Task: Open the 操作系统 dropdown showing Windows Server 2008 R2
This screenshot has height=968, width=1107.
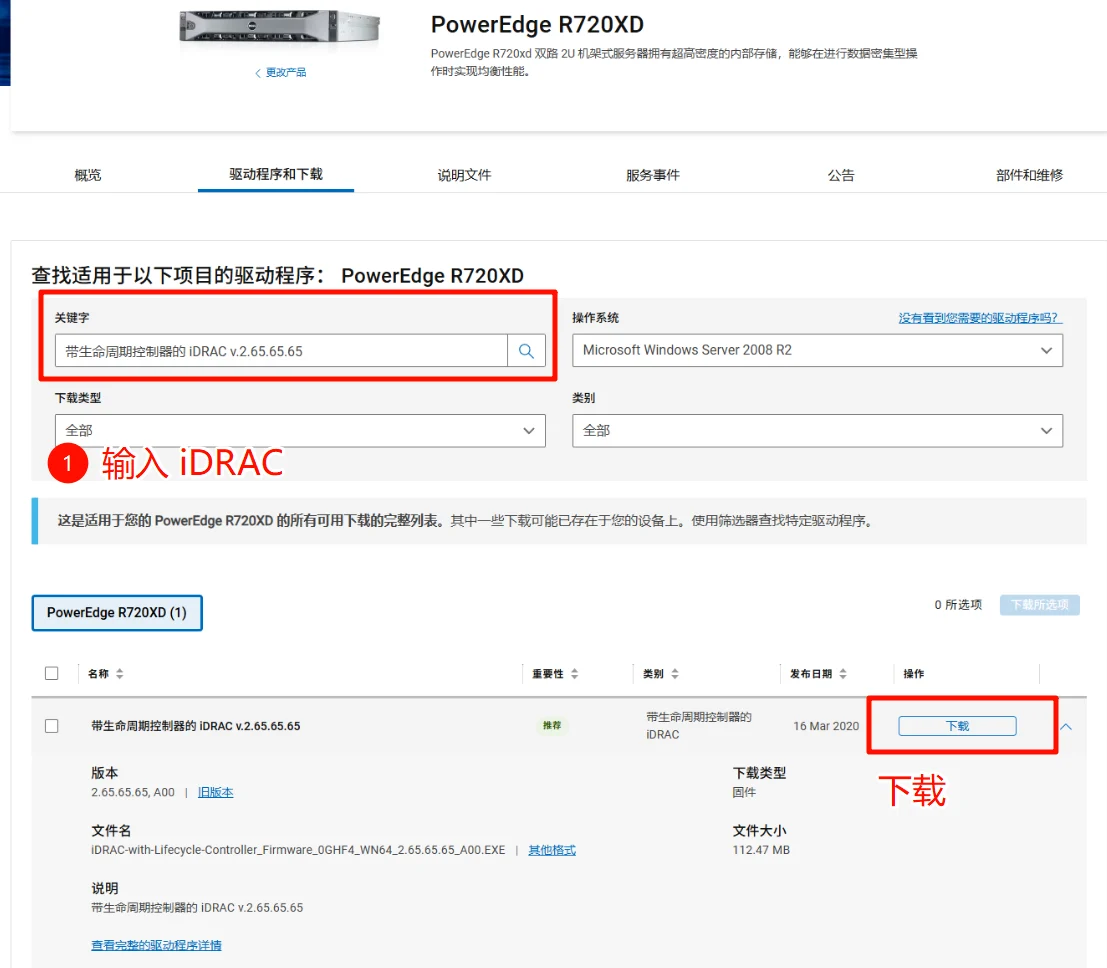Action: 817,350
